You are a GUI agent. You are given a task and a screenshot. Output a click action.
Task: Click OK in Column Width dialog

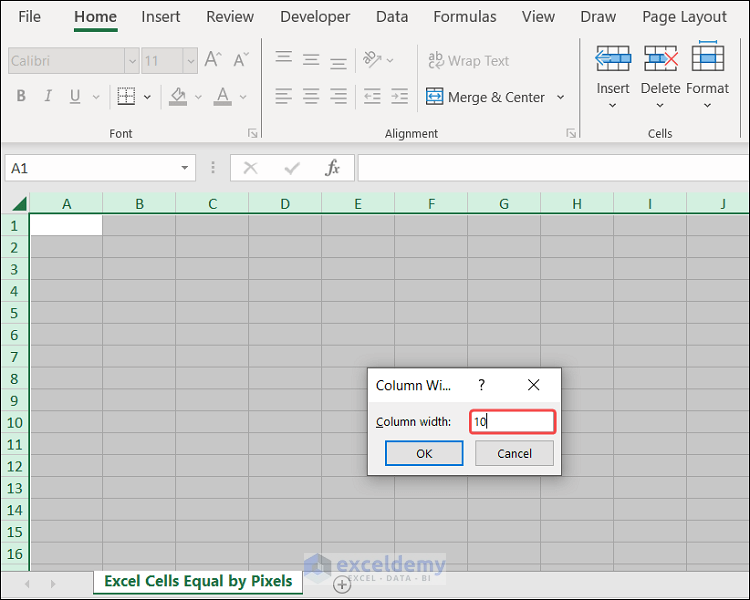point(424,453)
